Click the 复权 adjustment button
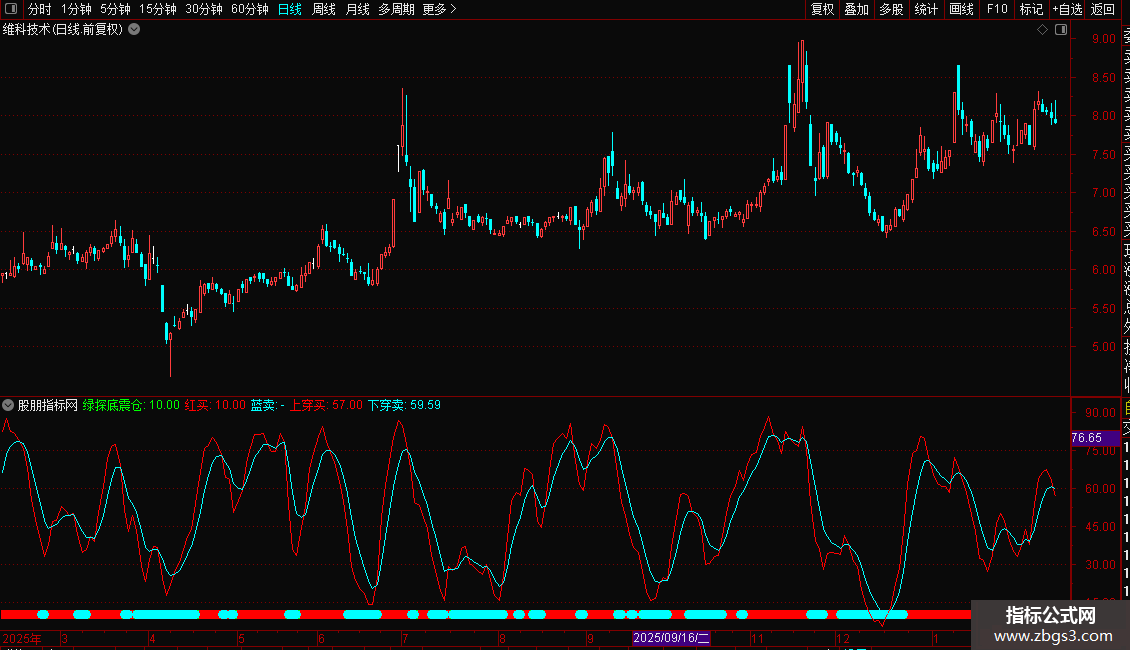Screen dimensions: 1130x650 pos(822,9)
